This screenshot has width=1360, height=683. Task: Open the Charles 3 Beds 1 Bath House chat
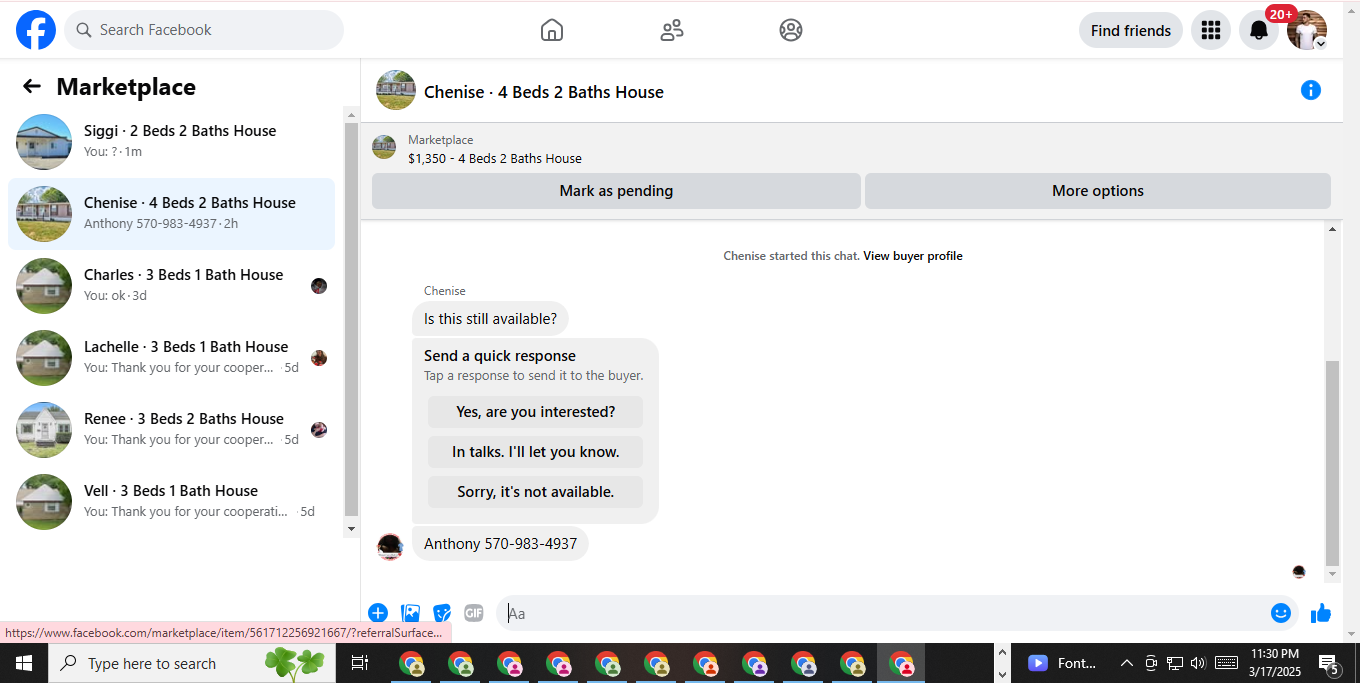pos(171,286)
